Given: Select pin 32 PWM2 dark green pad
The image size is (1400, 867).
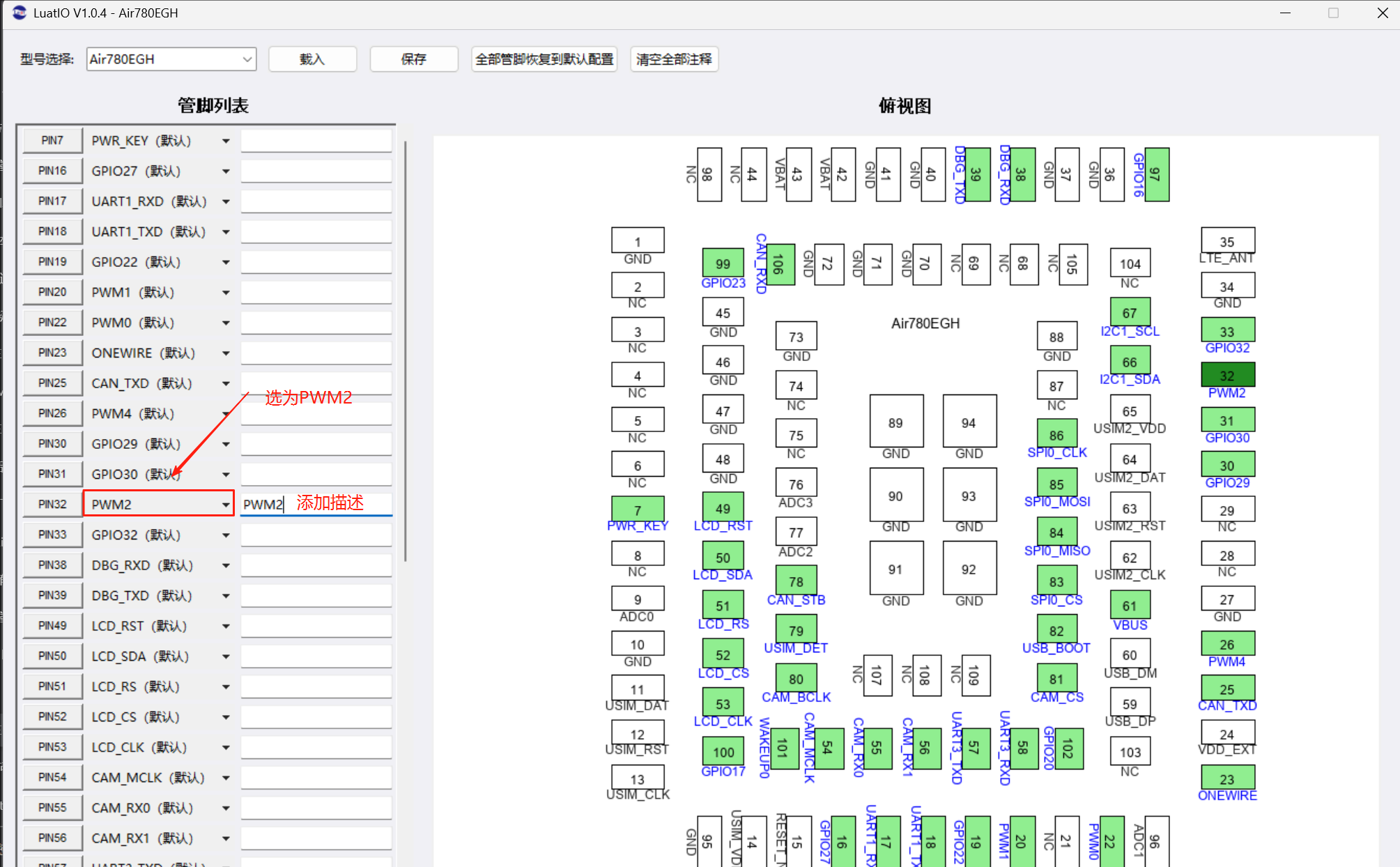Looking at the screenshot, I should 1228,375.
